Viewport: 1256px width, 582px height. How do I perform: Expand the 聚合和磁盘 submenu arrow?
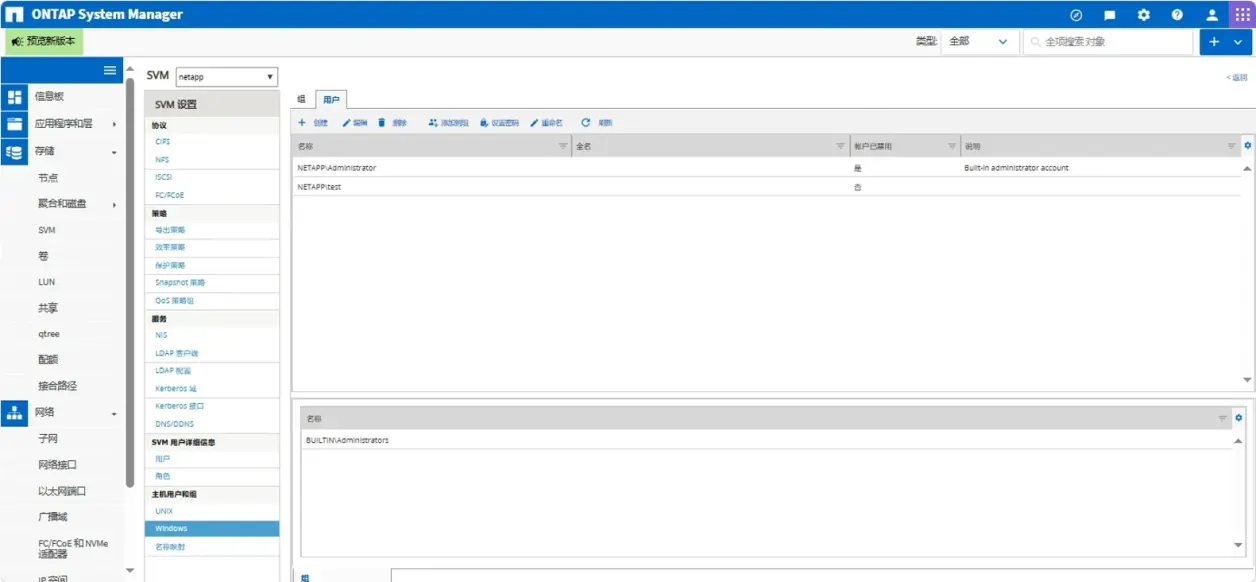114,205
